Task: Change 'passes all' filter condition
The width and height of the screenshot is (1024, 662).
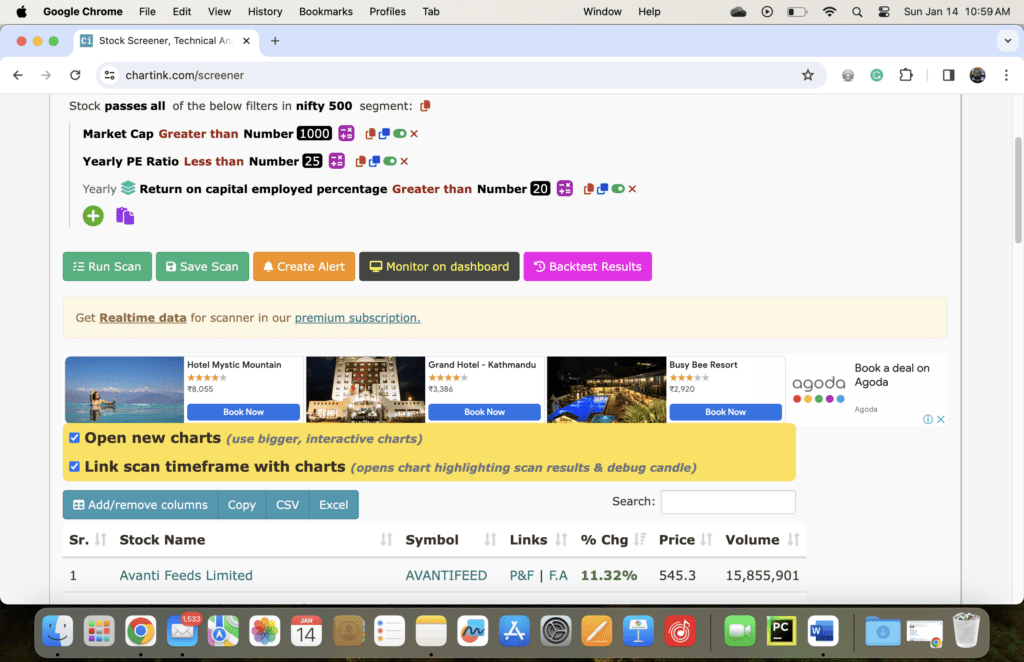Action: tap(135, 106)
